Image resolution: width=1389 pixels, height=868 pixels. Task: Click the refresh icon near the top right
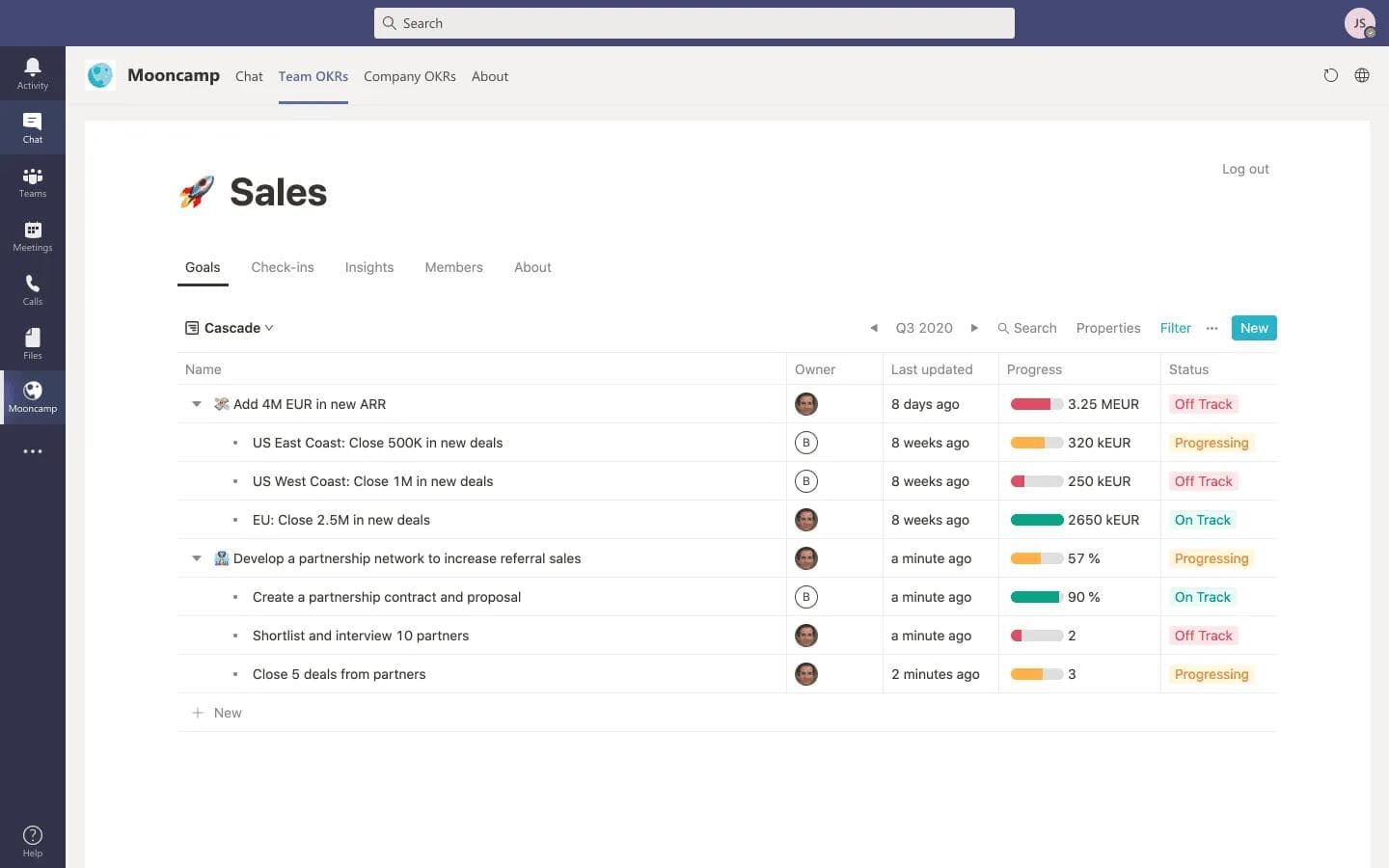(1331, 75)
